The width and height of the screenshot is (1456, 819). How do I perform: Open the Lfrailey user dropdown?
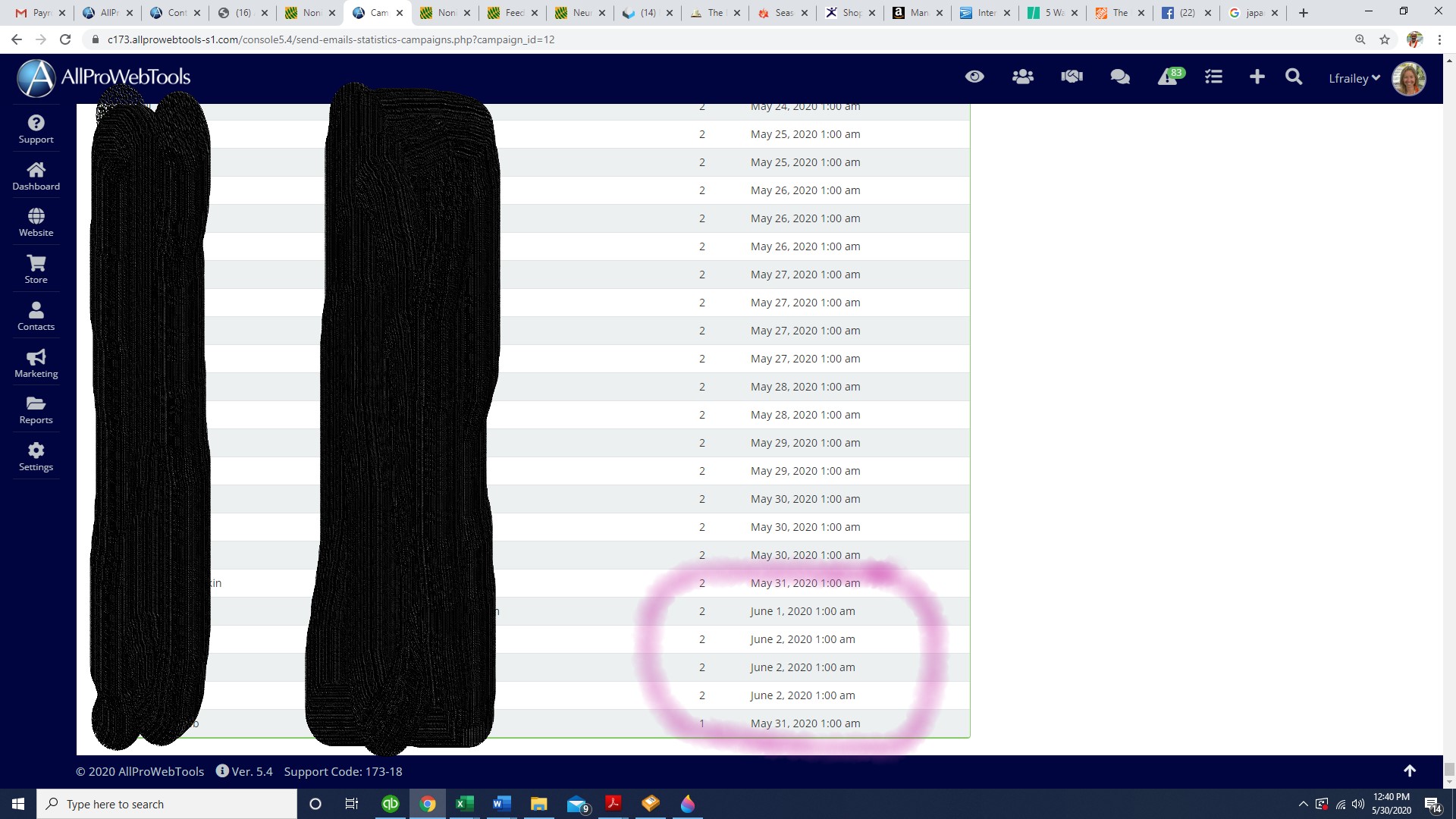pyautogui.click(x=1354, y=78)
